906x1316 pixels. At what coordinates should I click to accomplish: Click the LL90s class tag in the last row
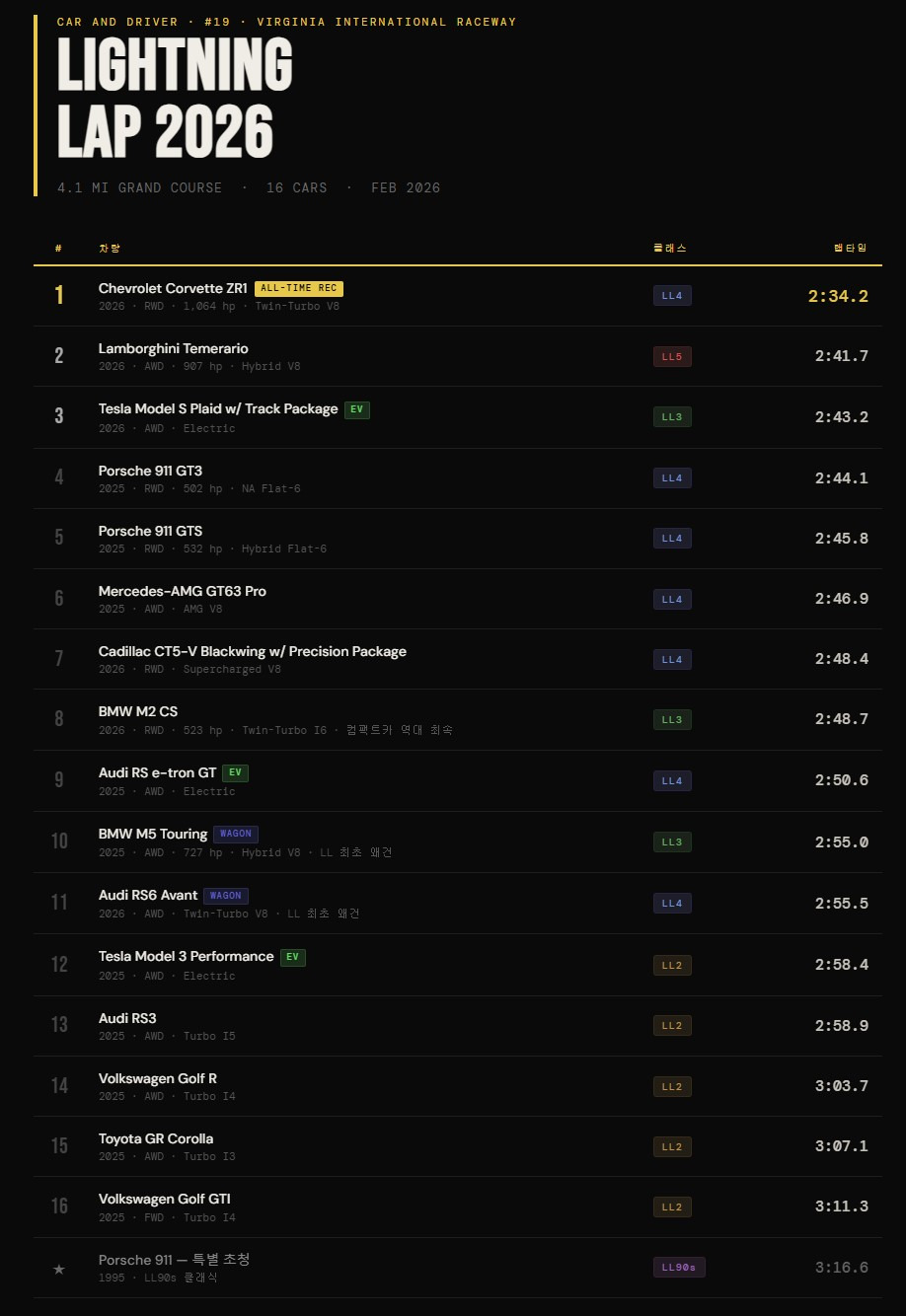tap(679, 1268)
